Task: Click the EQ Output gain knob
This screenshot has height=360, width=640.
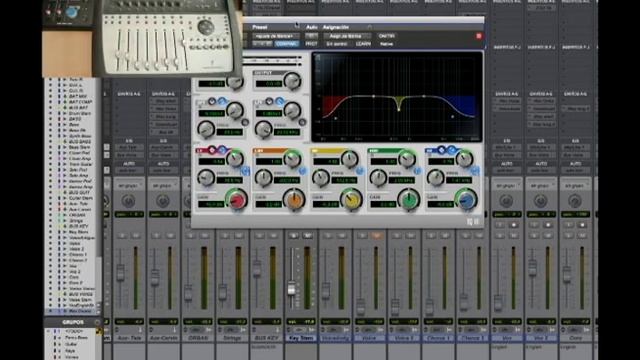Action: pyautogui.click(x=292, y=81)
